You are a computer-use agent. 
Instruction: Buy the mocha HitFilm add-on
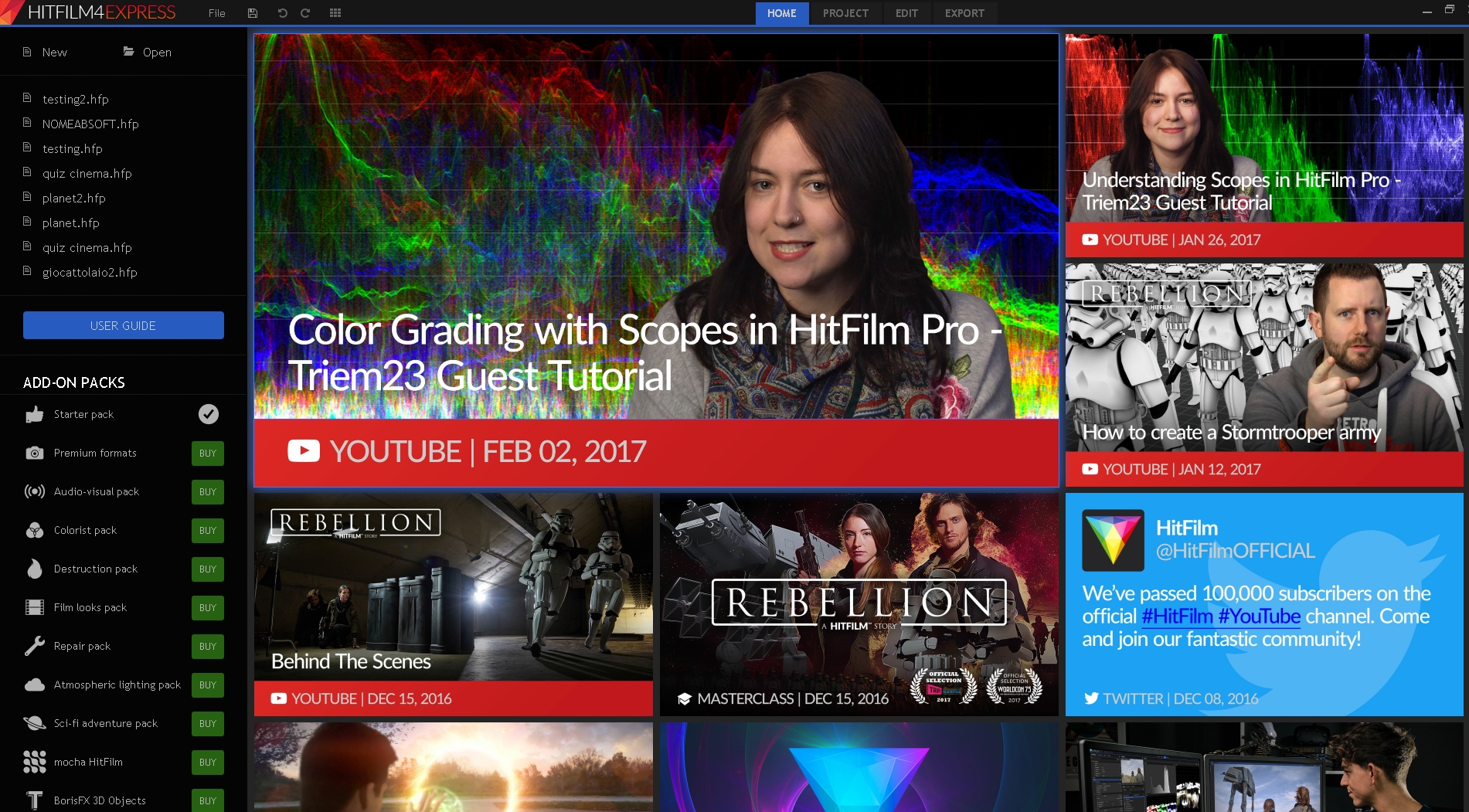[x=208, y=763]
